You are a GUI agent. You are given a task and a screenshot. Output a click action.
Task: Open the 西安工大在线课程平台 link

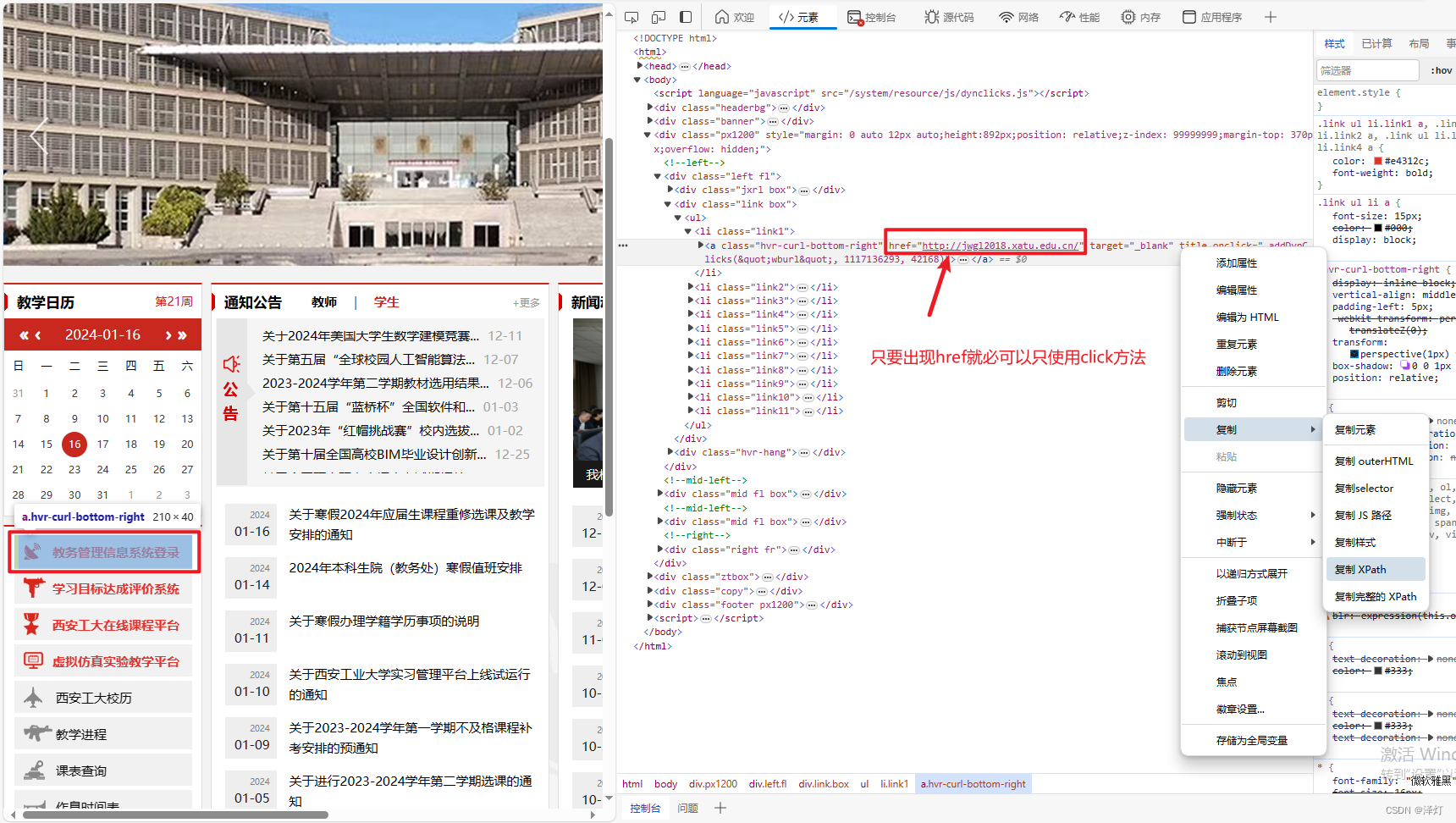click(103, 625)
